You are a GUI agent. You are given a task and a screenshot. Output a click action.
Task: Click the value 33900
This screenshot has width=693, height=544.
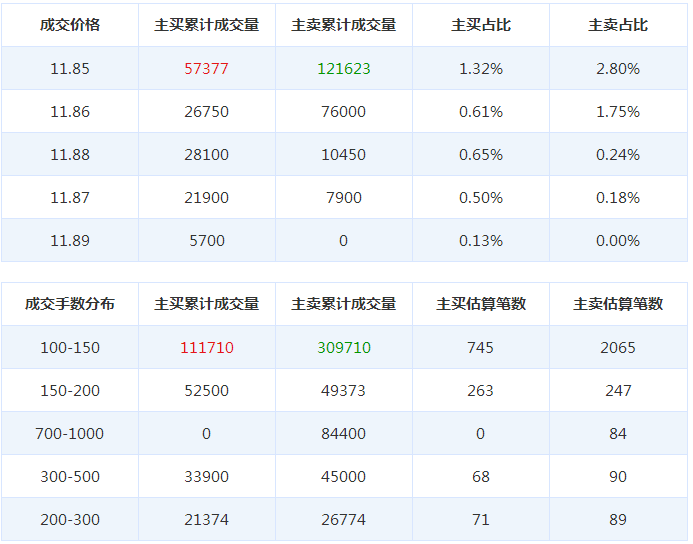206,476
